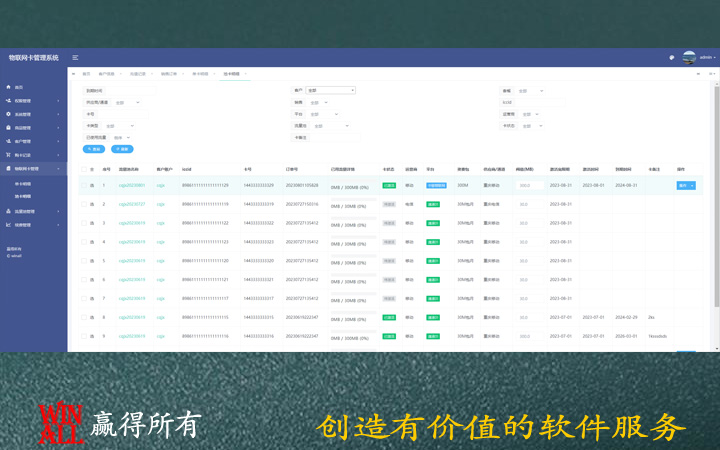Viewport: 720px width, 450px height.
Task: Open the 卡类型 filter dropdown
Action: coord(119,126)
